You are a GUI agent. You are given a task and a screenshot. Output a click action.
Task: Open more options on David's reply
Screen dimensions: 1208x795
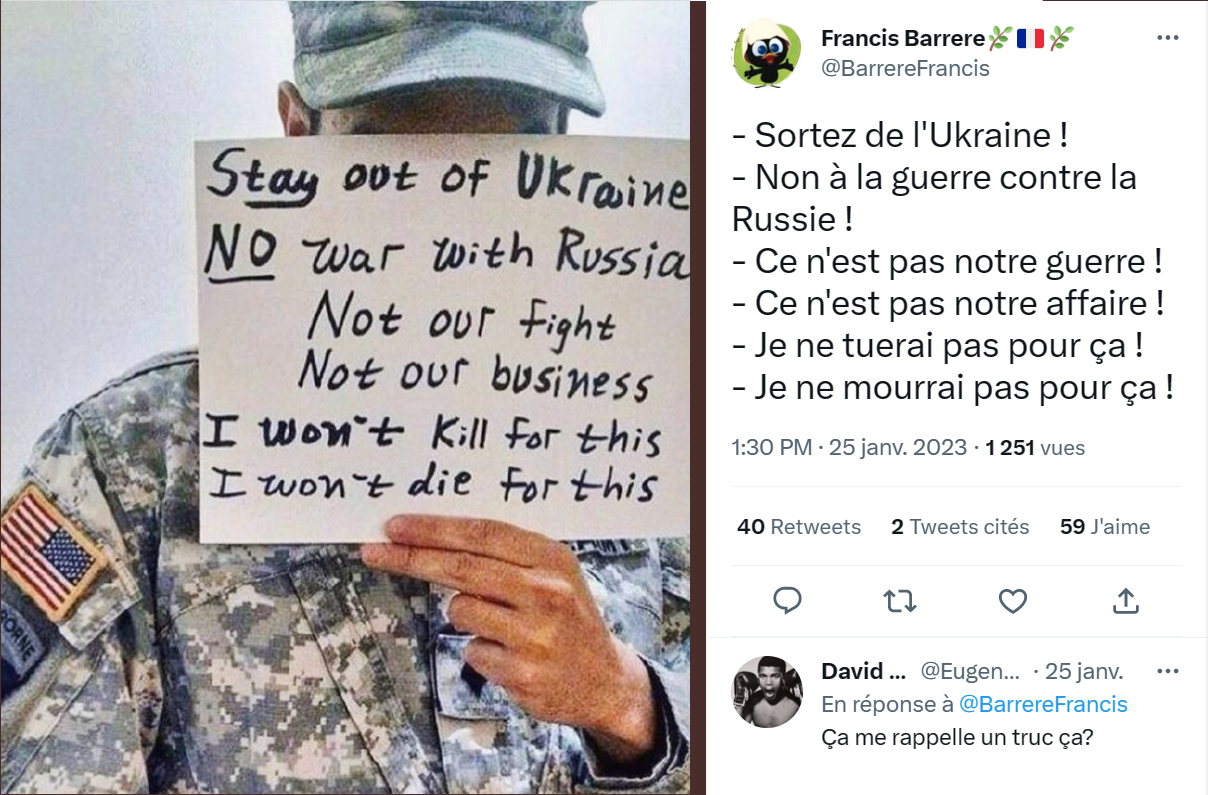coord(1167,671)
